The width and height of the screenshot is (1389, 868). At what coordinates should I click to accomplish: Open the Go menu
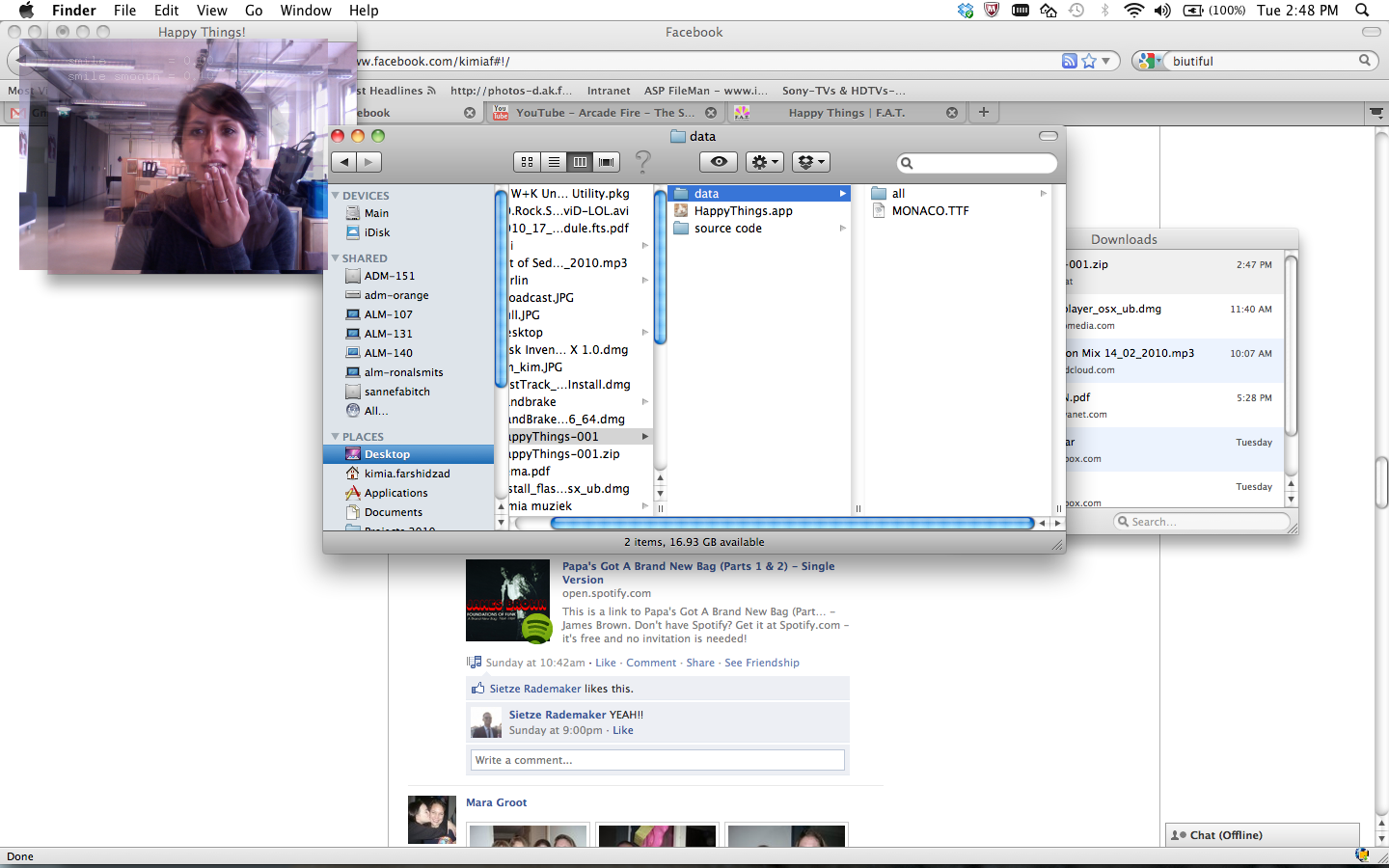254,11
